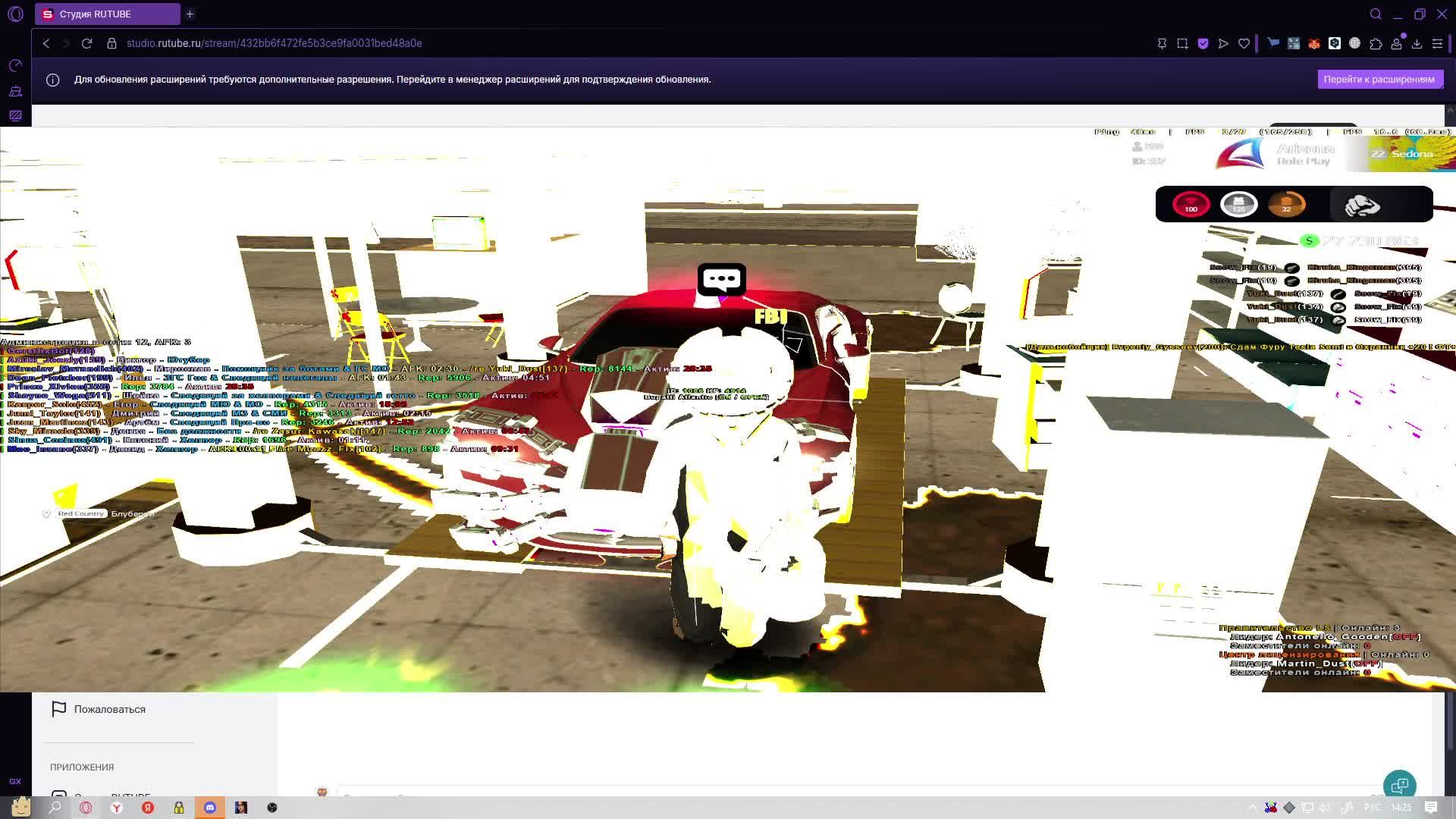1456x819 pixels.
Task: Open Discord from the taskbar
Action: 210,808
